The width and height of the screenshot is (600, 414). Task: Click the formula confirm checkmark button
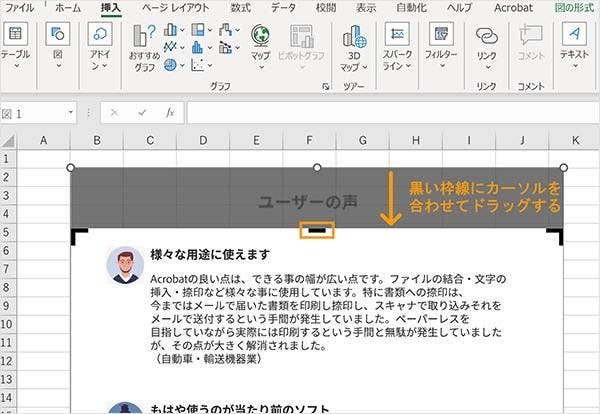142,112
